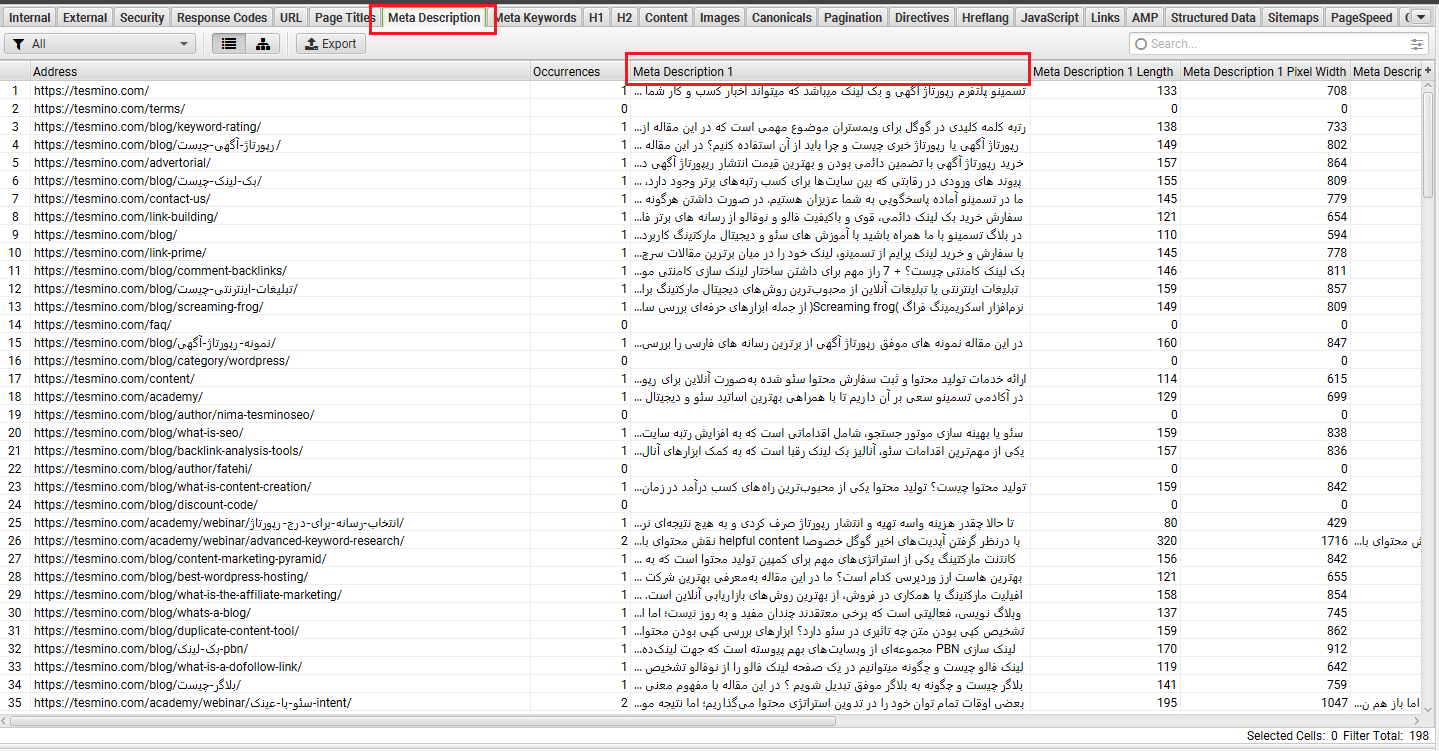Select the https://tesmino.com/content/ address
This screenshot has height=751, width=1439.
click(x=114, y=378)
